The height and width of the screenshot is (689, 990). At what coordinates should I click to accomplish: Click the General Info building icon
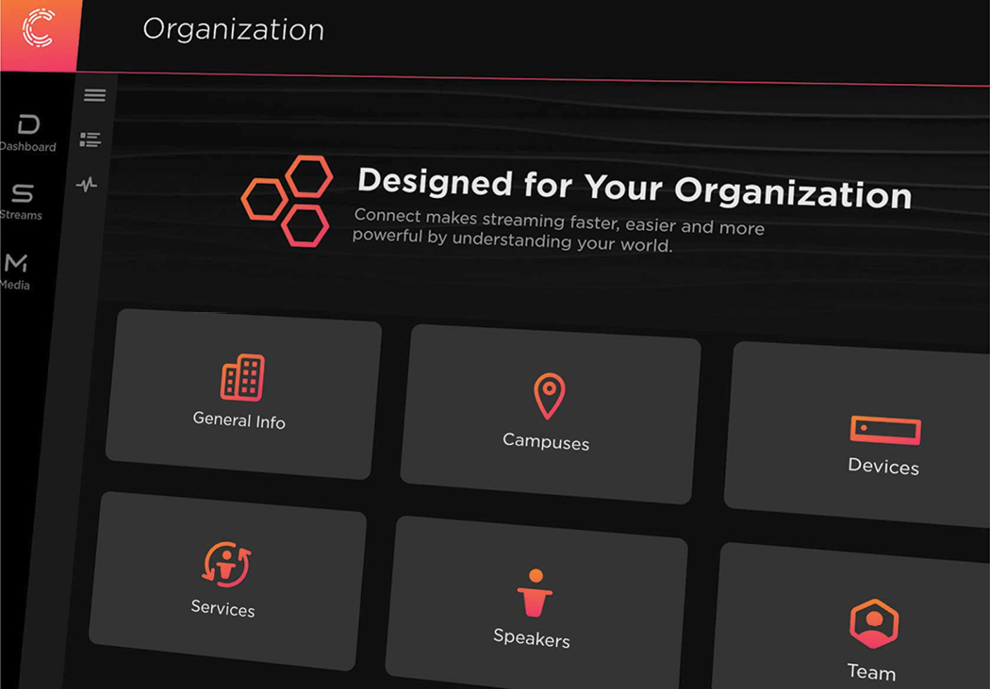point(242,378)
